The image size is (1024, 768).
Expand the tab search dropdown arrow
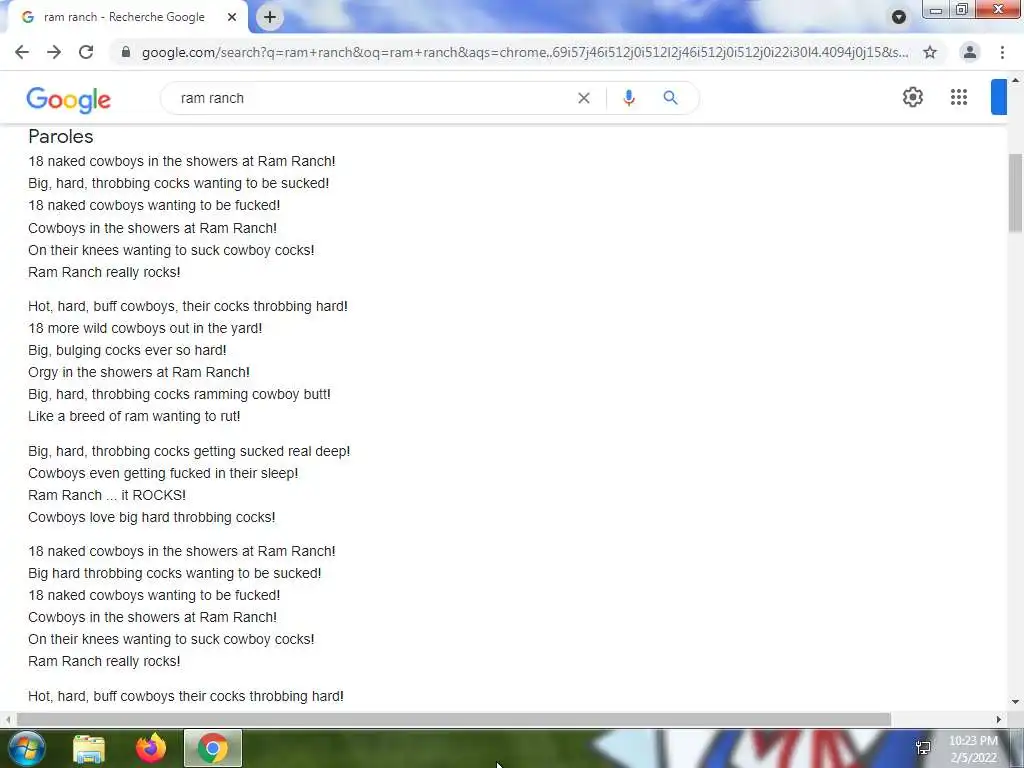pyautogui.click(x=899, y=17)
